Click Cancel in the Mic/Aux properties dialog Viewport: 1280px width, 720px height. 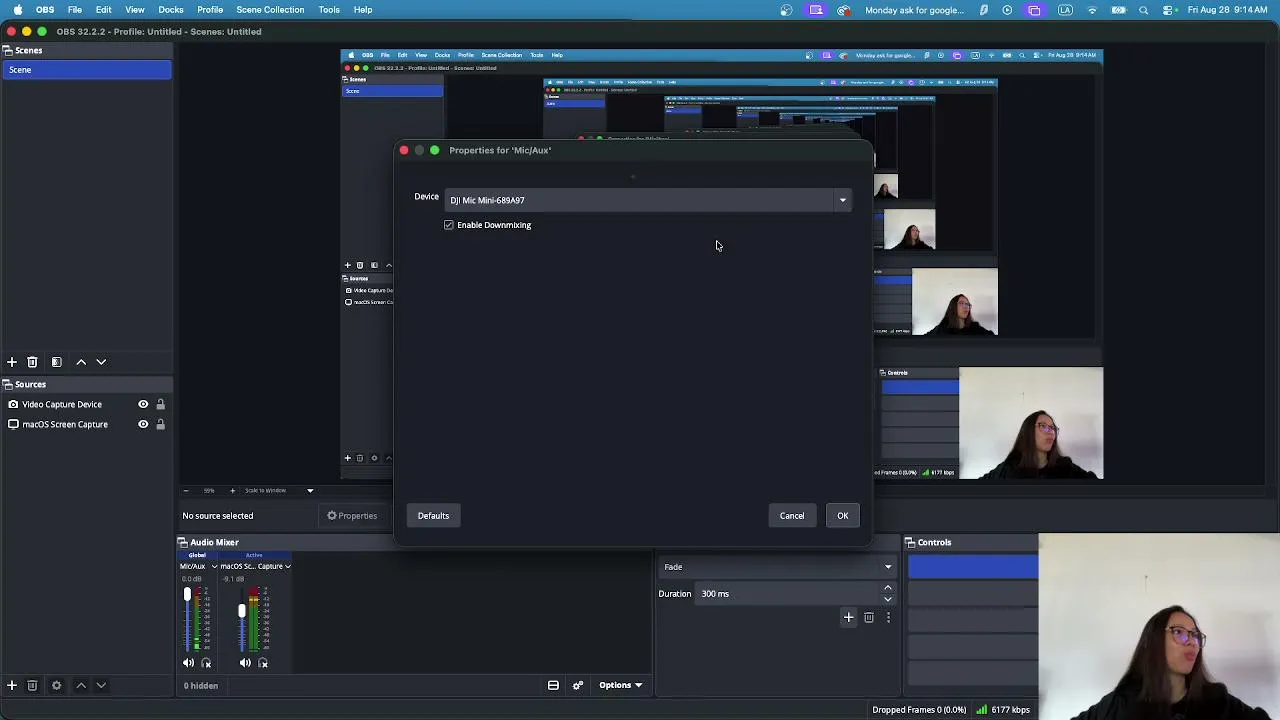click(x=792, y=516)
